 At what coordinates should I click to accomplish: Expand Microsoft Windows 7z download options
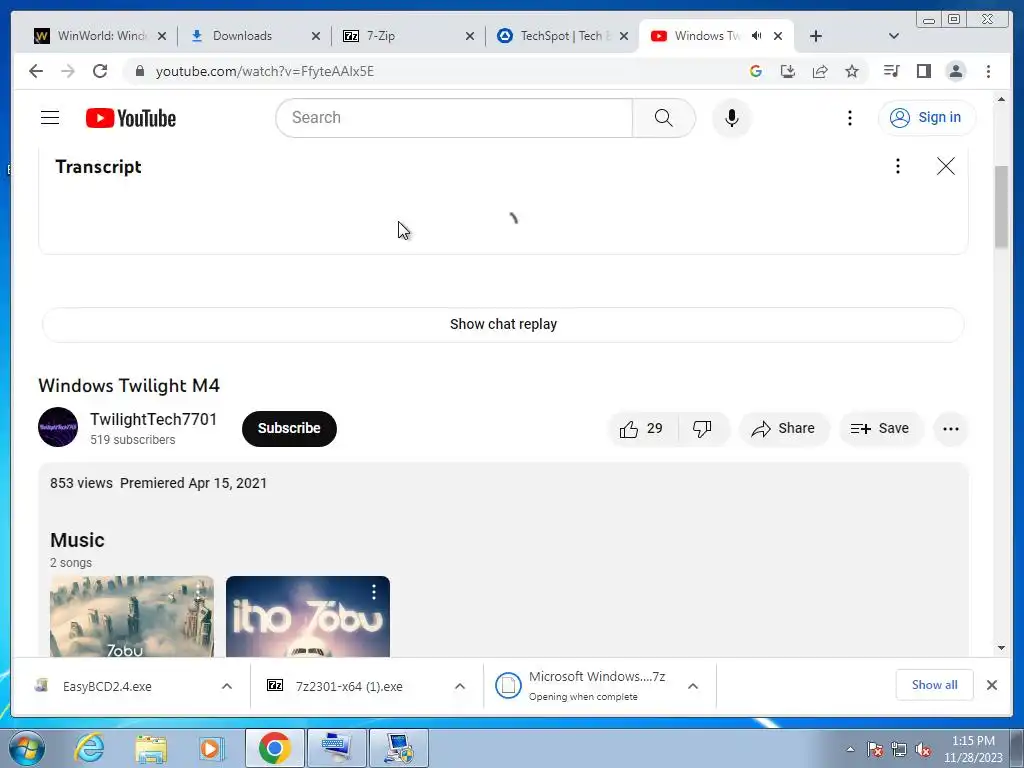click(693, 686)
